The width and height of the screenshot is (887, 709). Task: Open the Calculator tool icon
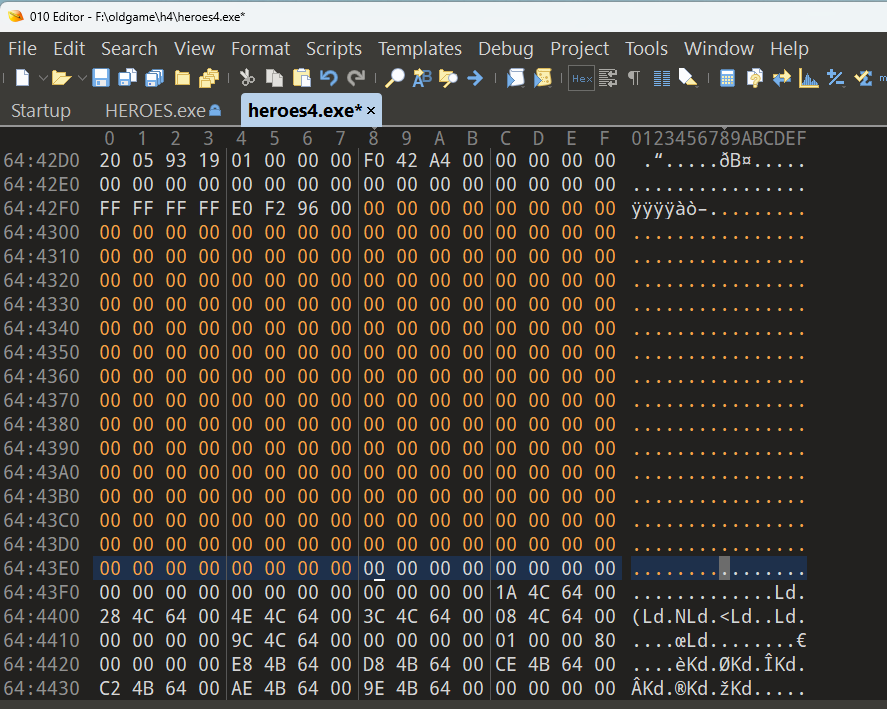[727, 78]
